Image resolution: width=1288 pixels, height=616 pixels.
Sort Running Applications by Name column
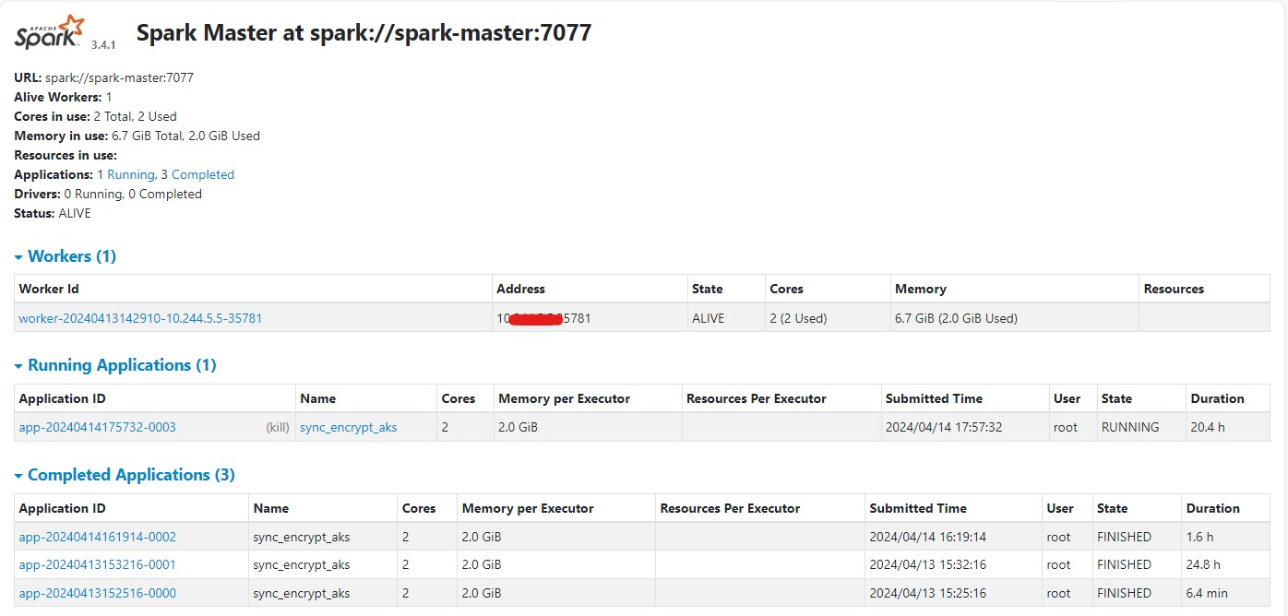pos(317,399)
